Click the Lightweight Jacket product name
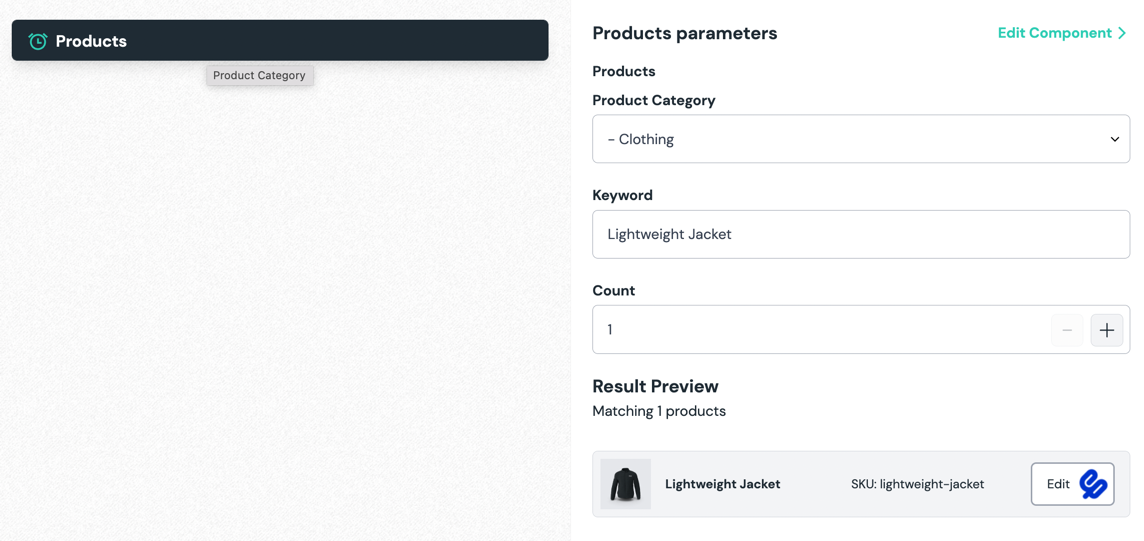The image size is (1144, 541). tap(722, 484)
